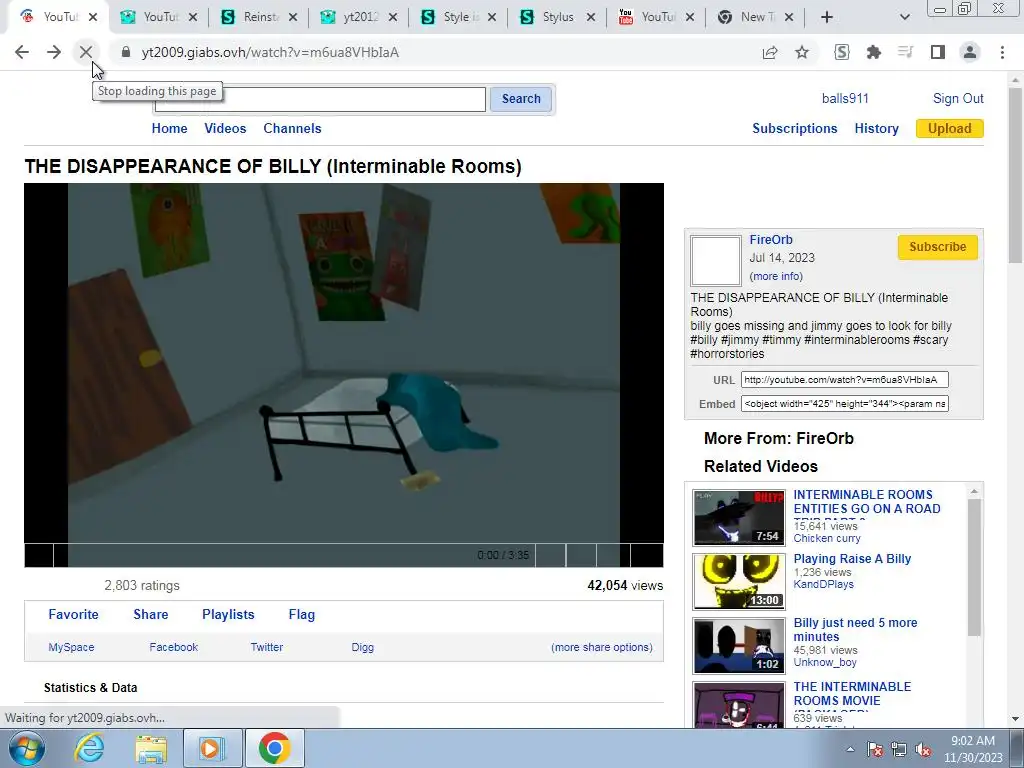The width and height of the screenshot is (1024, 768).
Task: Open the Channels navigation link
Action: coord(292,129)
